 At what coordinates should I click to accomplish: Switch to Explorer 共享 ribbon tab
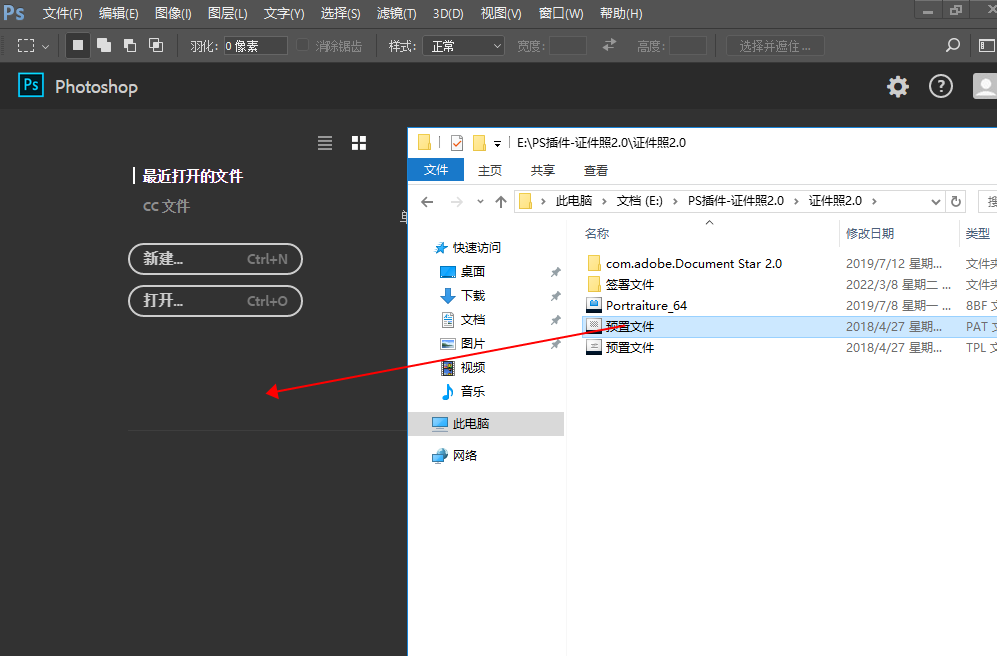542,170
